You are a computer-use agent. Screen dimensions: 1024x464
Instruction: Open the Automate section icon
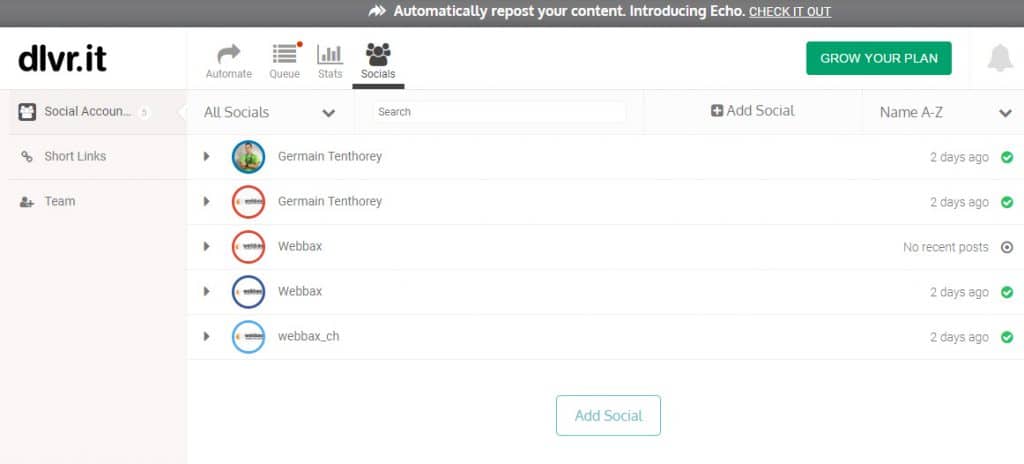point(229,54)
